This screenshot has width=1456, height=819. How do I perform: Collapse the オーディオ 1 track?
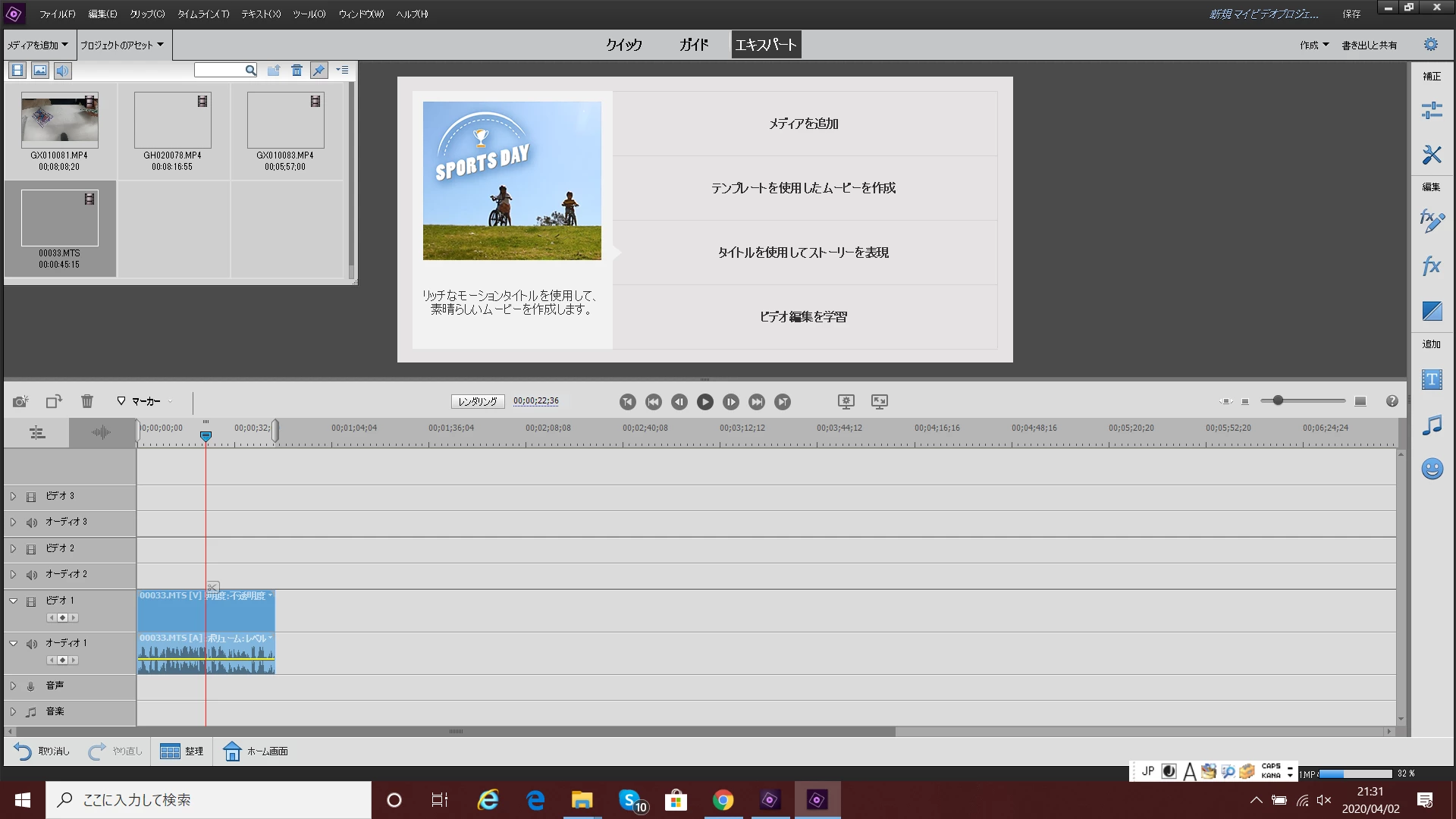click(13, 643)
